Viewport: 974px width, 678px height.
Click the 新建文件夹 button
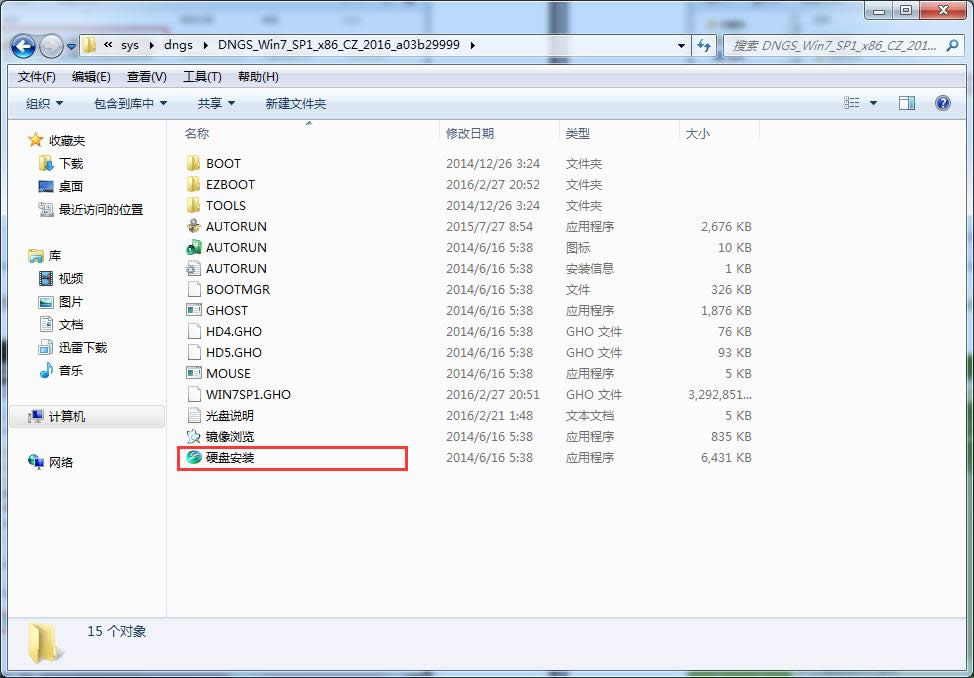tap(295, 104)
